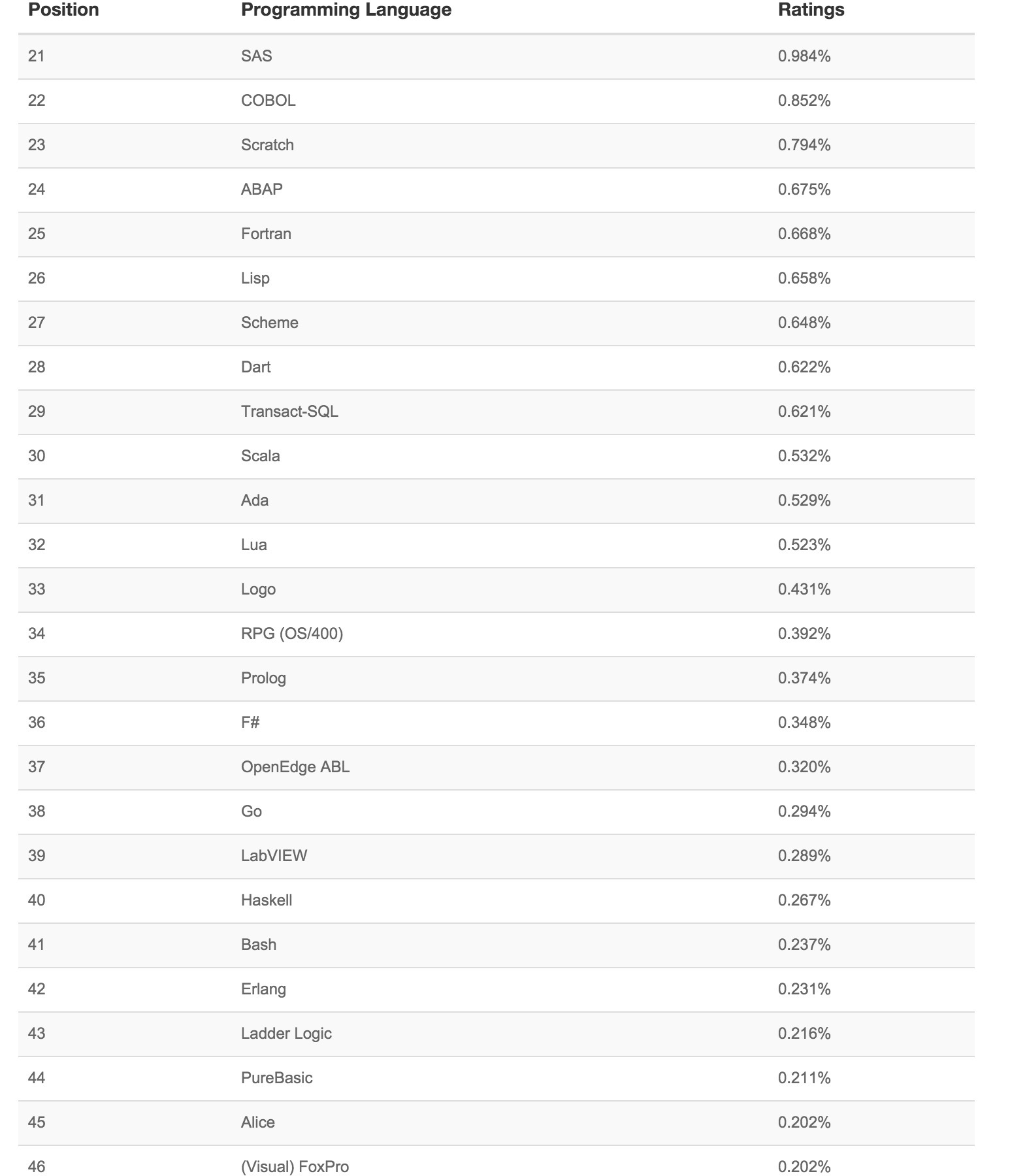Select the SAS language entry
The width and height of the screenshot is (1010, 1176).
[x=256, y=56]
